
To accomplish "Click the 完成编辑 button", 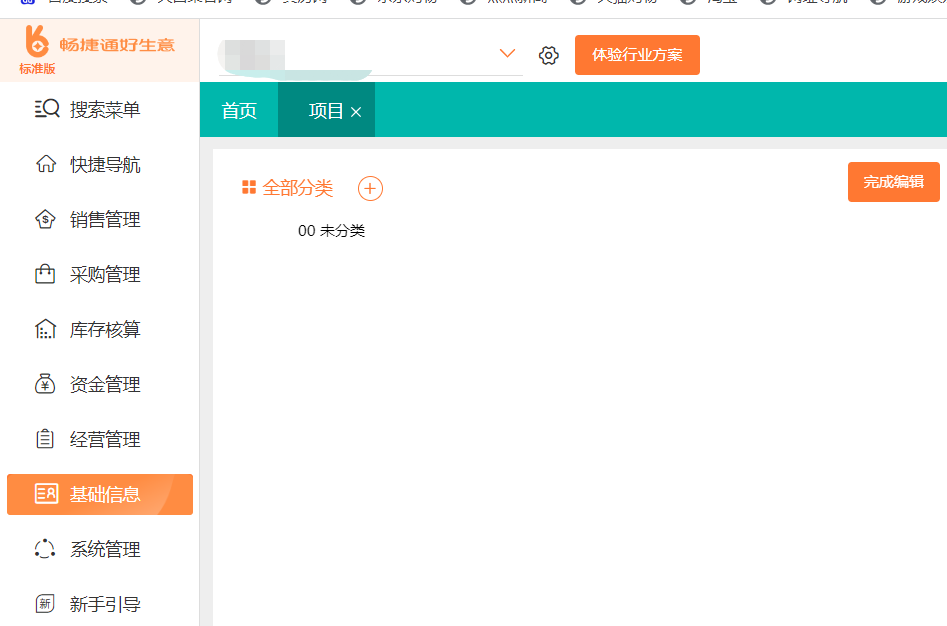I will point(893,182).
